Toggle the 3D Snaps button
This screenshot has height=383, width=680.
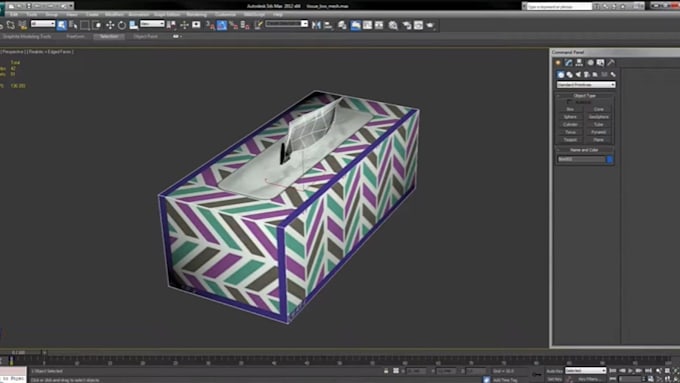click(x=209, y=25)
